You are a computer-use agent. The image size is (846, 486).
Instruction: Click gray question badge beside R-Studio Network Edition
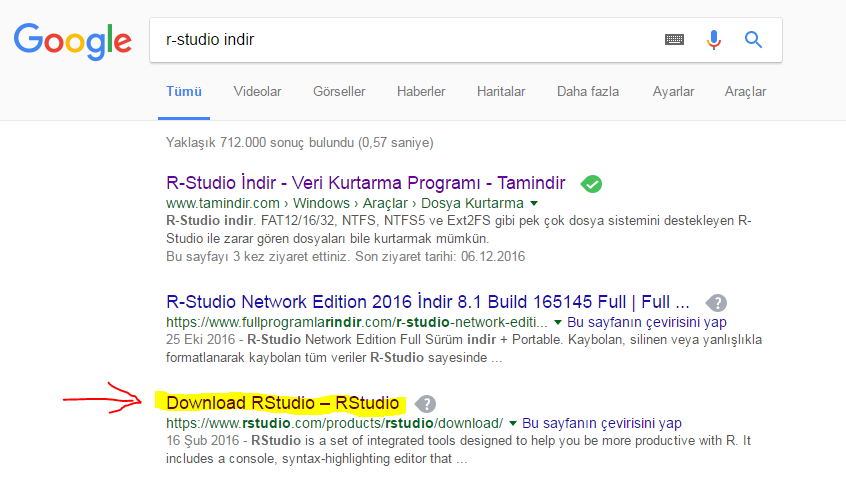click(717, 303)
